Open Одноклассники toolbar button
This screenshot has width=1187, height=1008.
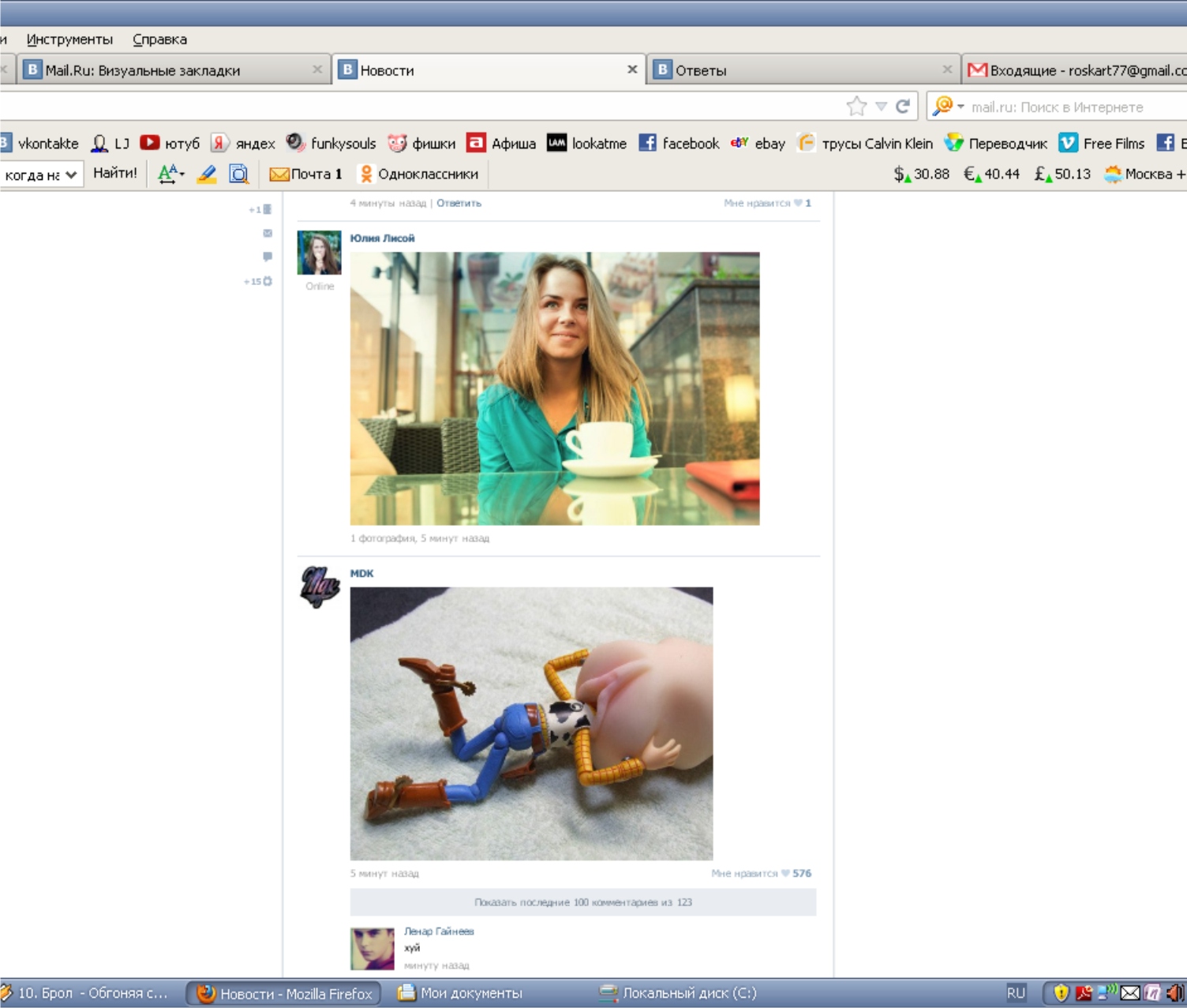click(x=418, y=174)
